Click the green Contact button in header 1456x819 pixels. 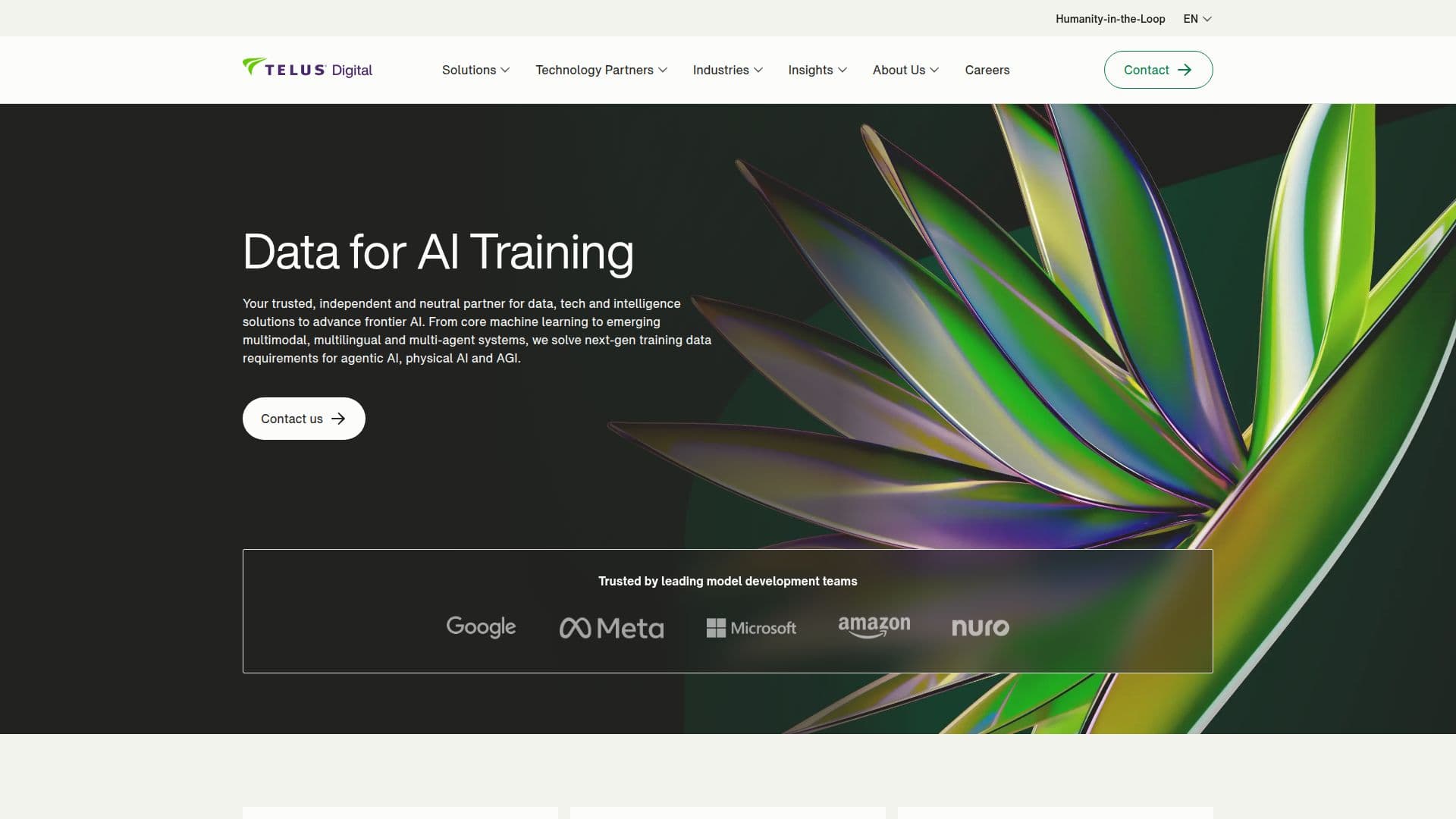tap(1158, 70)
